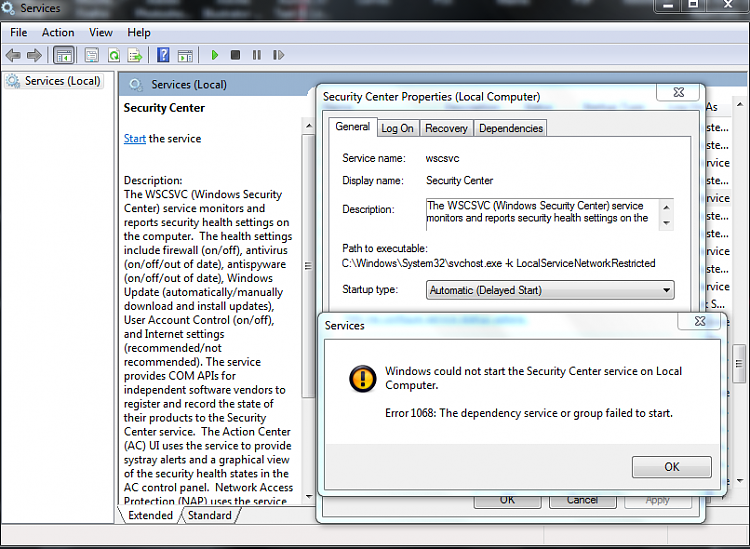Open the Action menu

58,33
